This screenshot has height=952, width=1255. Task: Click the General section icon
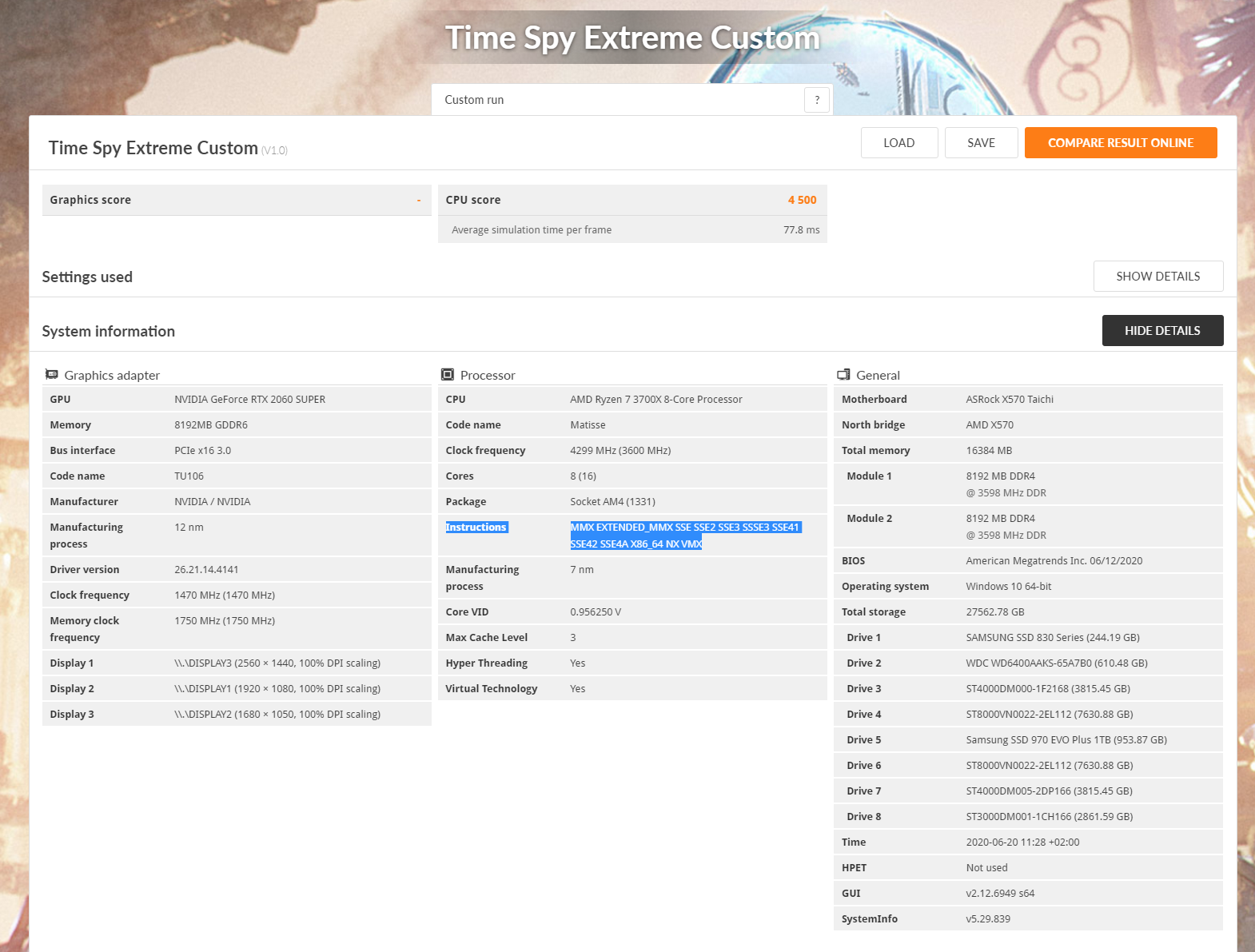[x=843, y=374]
